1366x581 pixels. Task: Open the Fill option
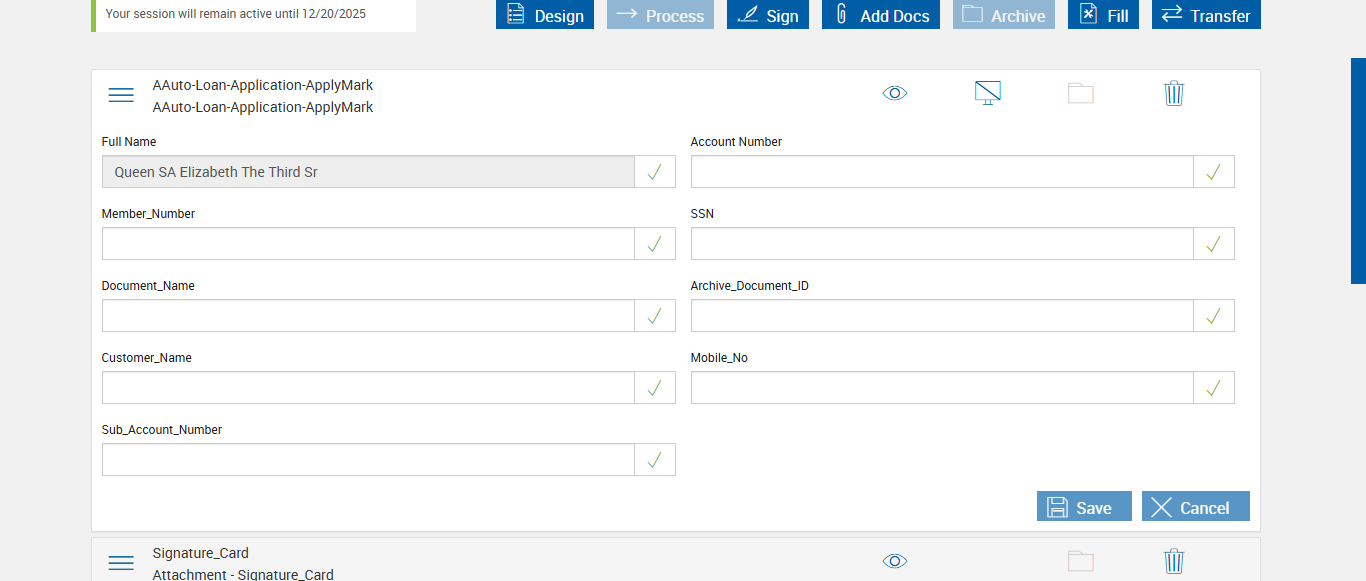point(1103,15)
